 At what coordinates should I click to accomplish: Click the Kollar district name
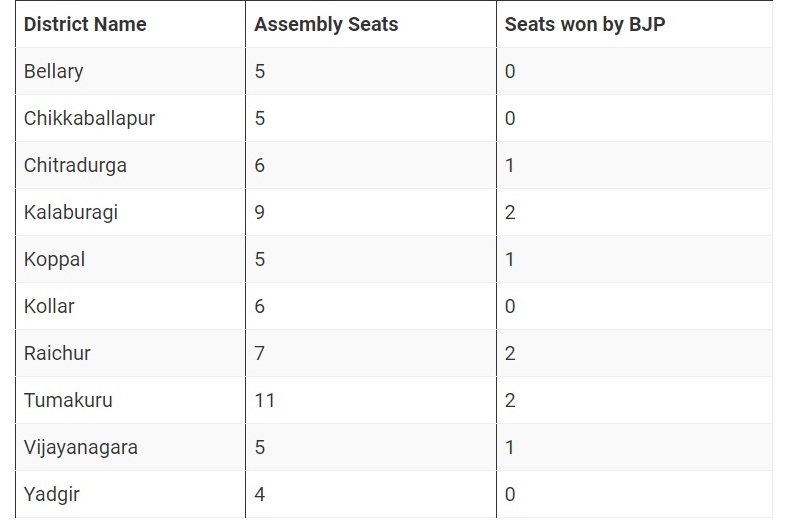(x=49, y=307)
